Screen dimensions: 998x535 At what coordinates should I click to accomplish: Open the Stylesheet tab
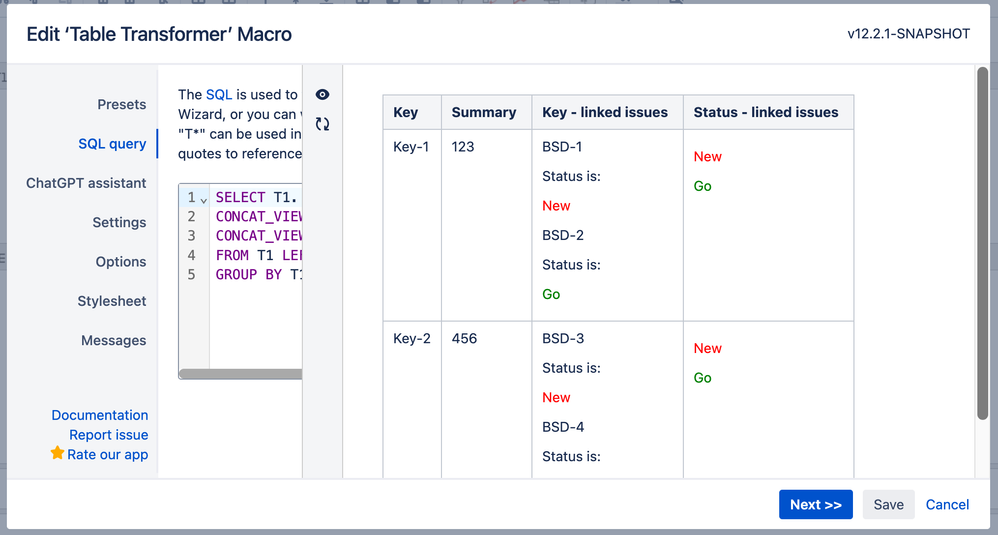(112, 302)
